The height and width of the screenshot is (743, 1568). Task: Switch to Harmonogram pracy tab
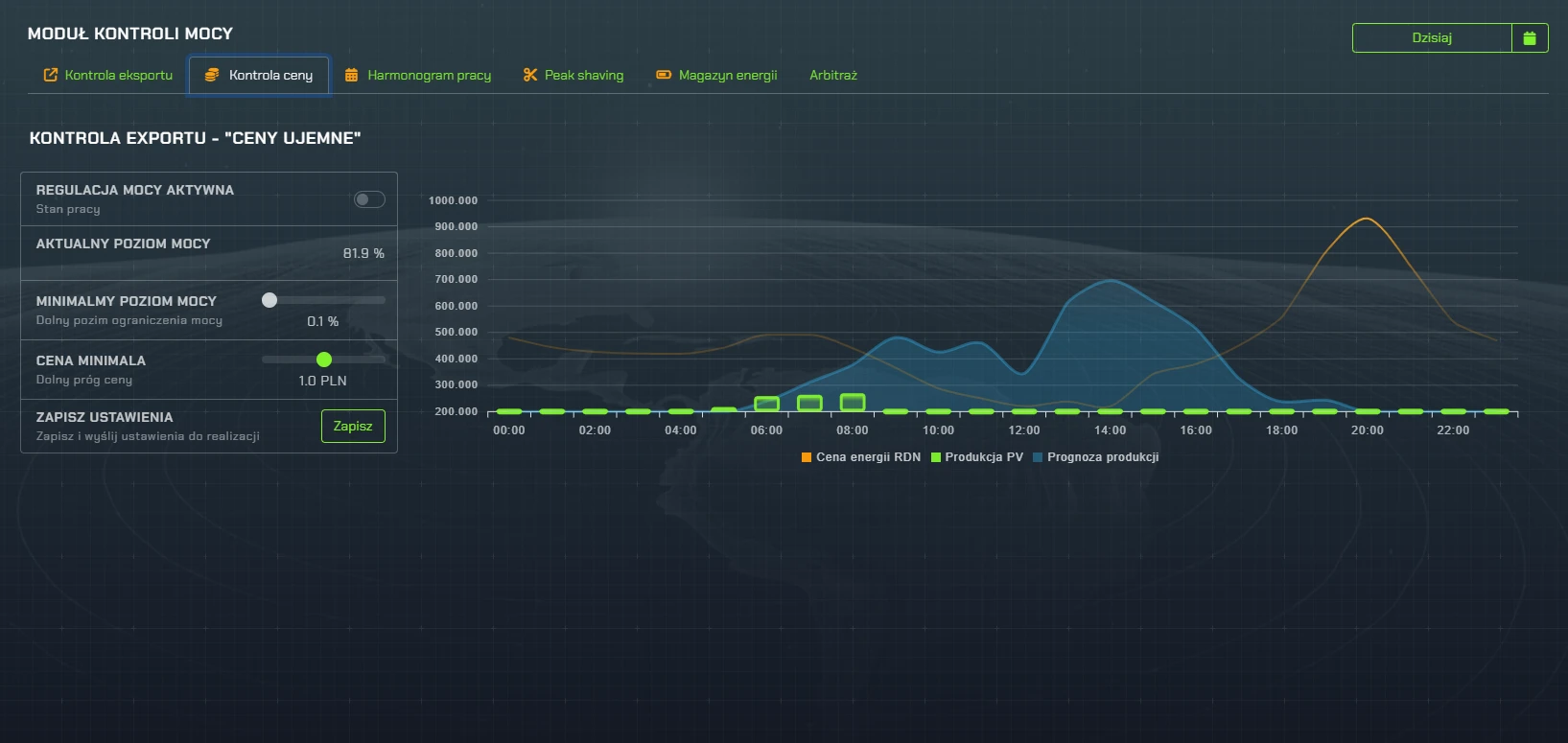(x=418, y=75)
